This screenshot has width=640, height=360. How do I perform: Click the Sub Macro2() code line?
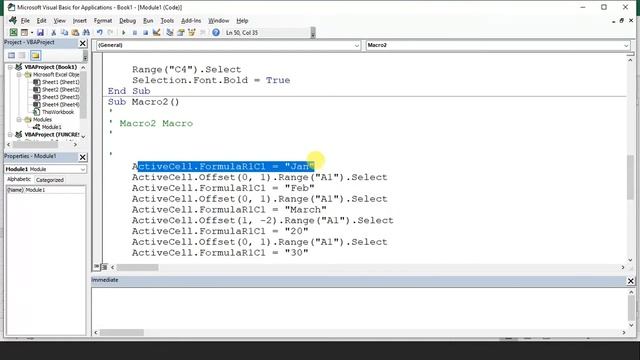143,102
